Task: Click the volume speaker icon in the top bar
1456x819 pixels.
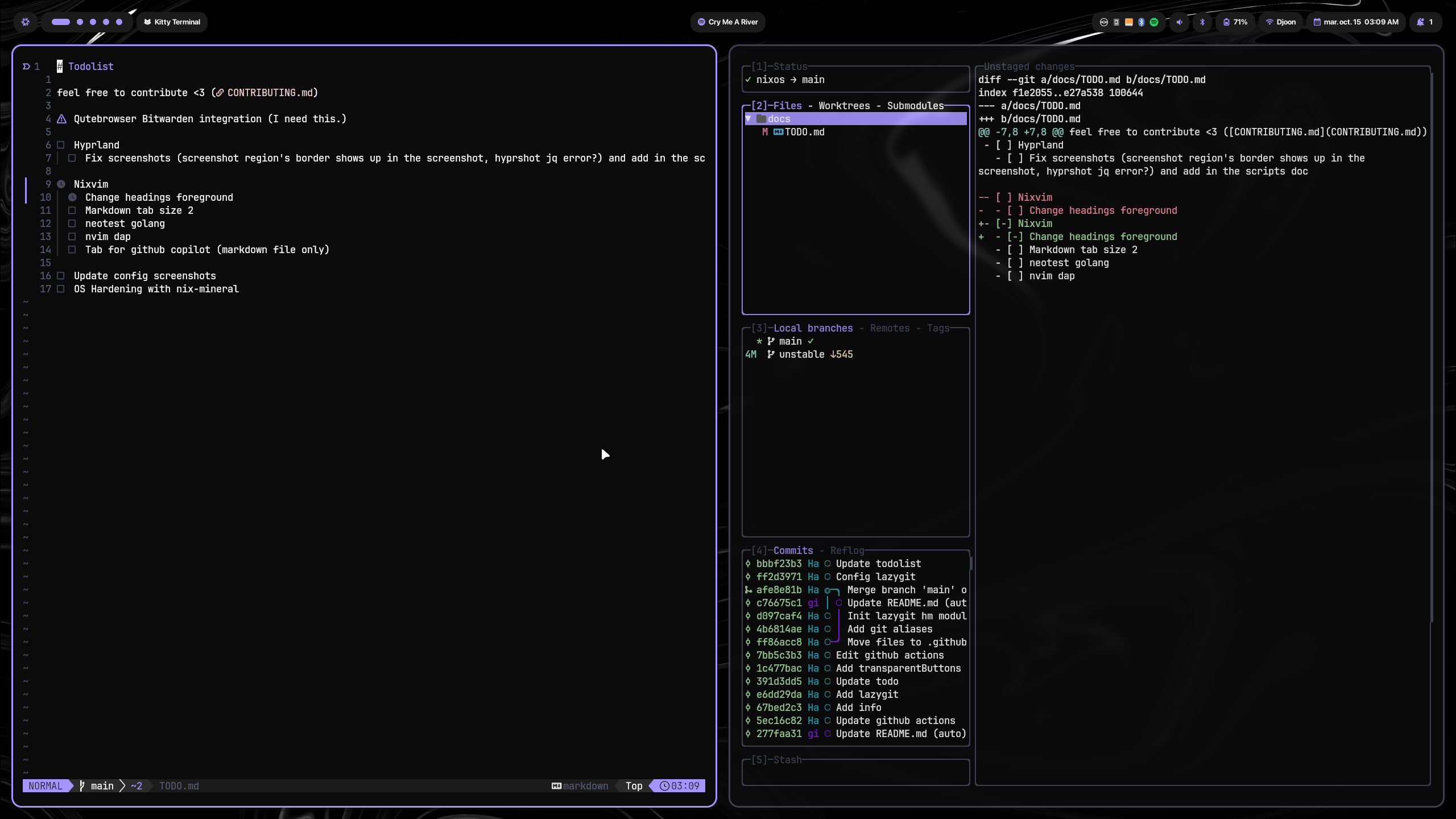Action: click(x=1180, y=22)
